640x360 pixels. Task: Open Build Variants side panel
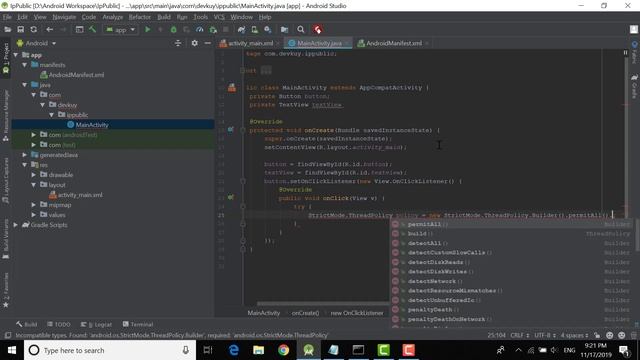tap(6, 239)
